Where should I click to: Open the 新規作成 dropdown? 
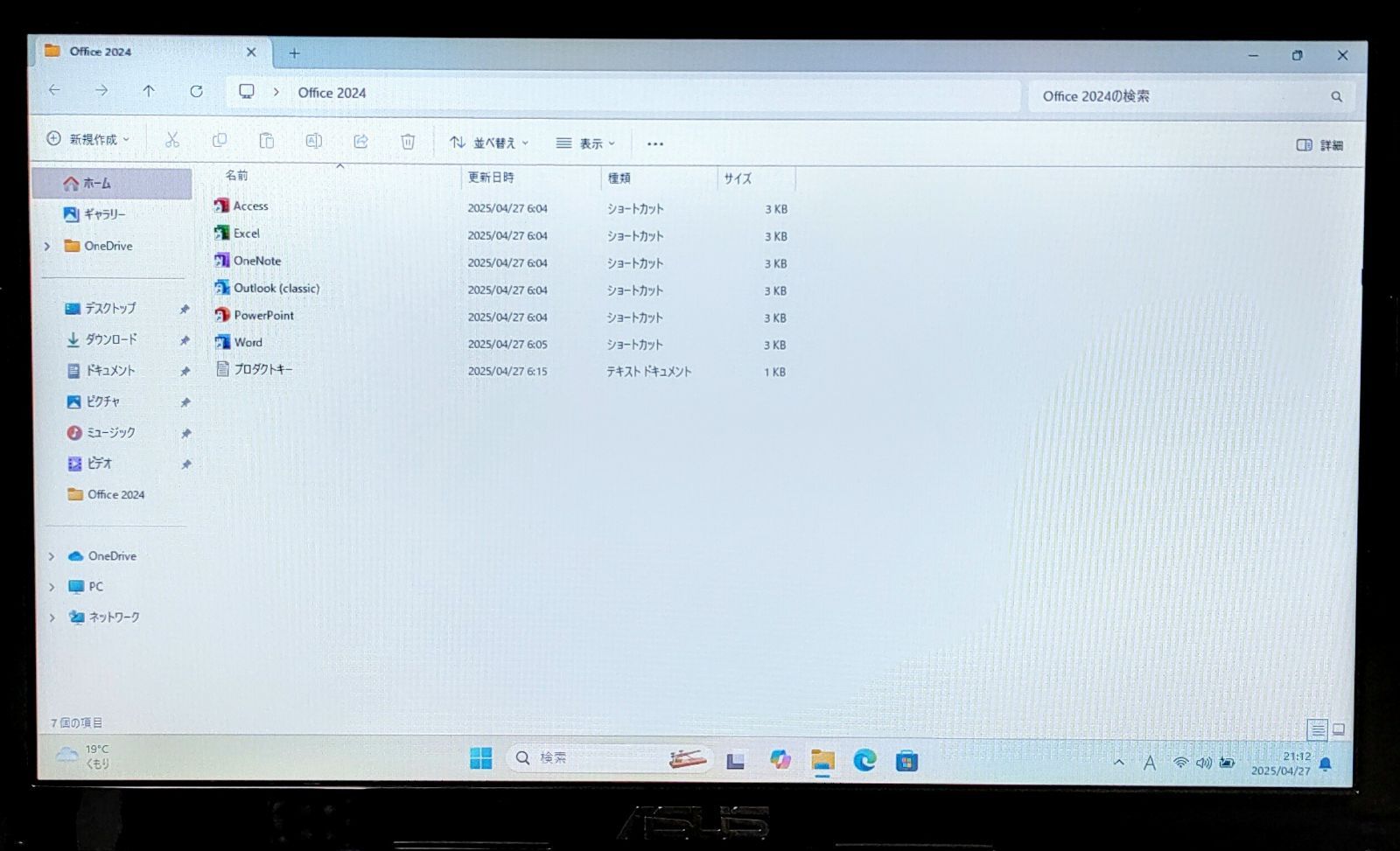pos(87,139)
